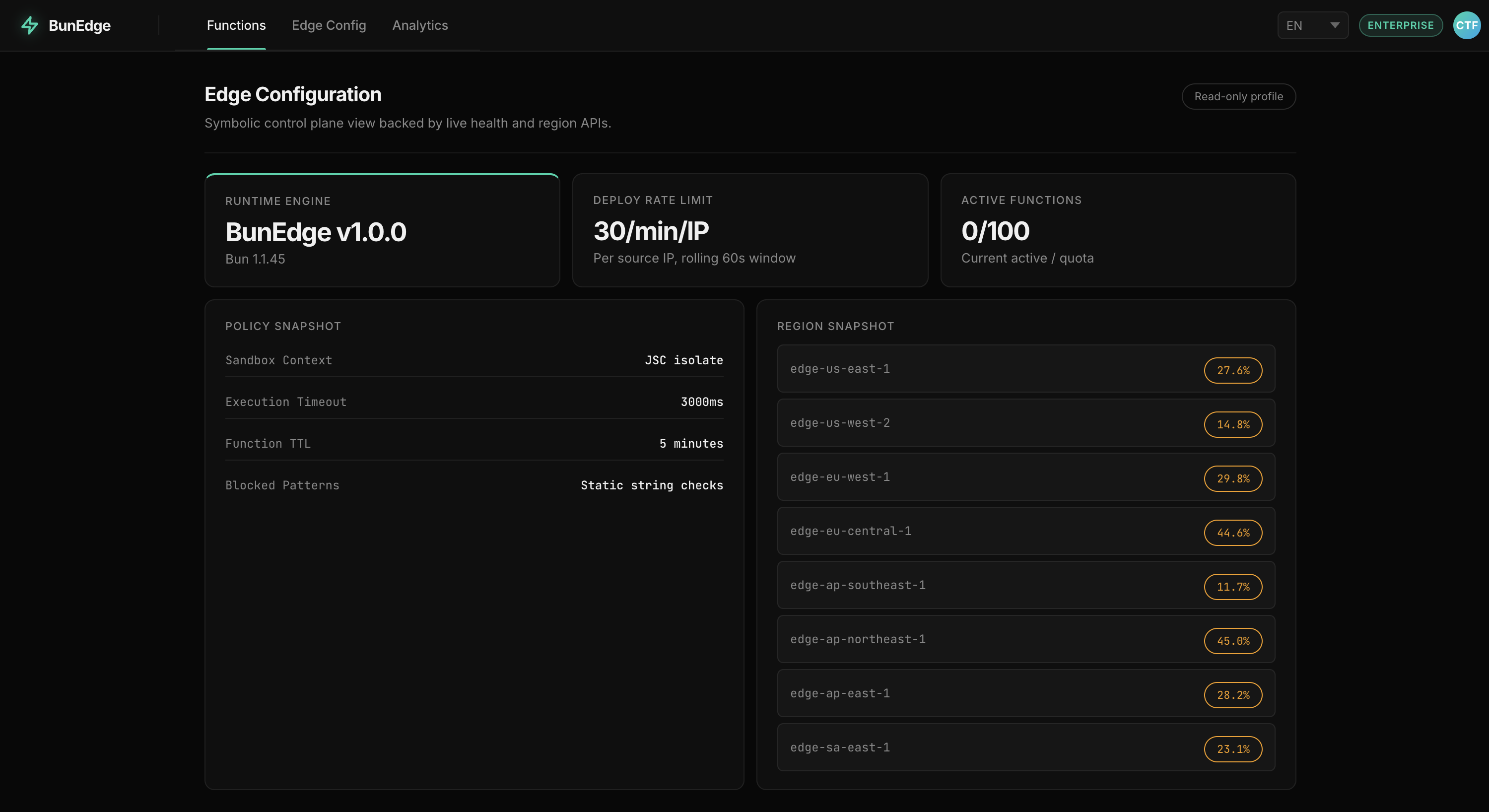Open the Edge Config tab
The height and width of the screenshot is (812, 1489).
click(x=328, y=25)
